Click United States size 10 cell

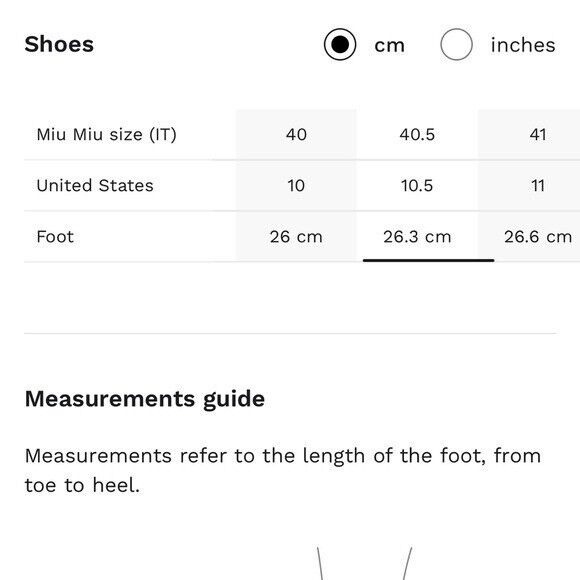296,185
